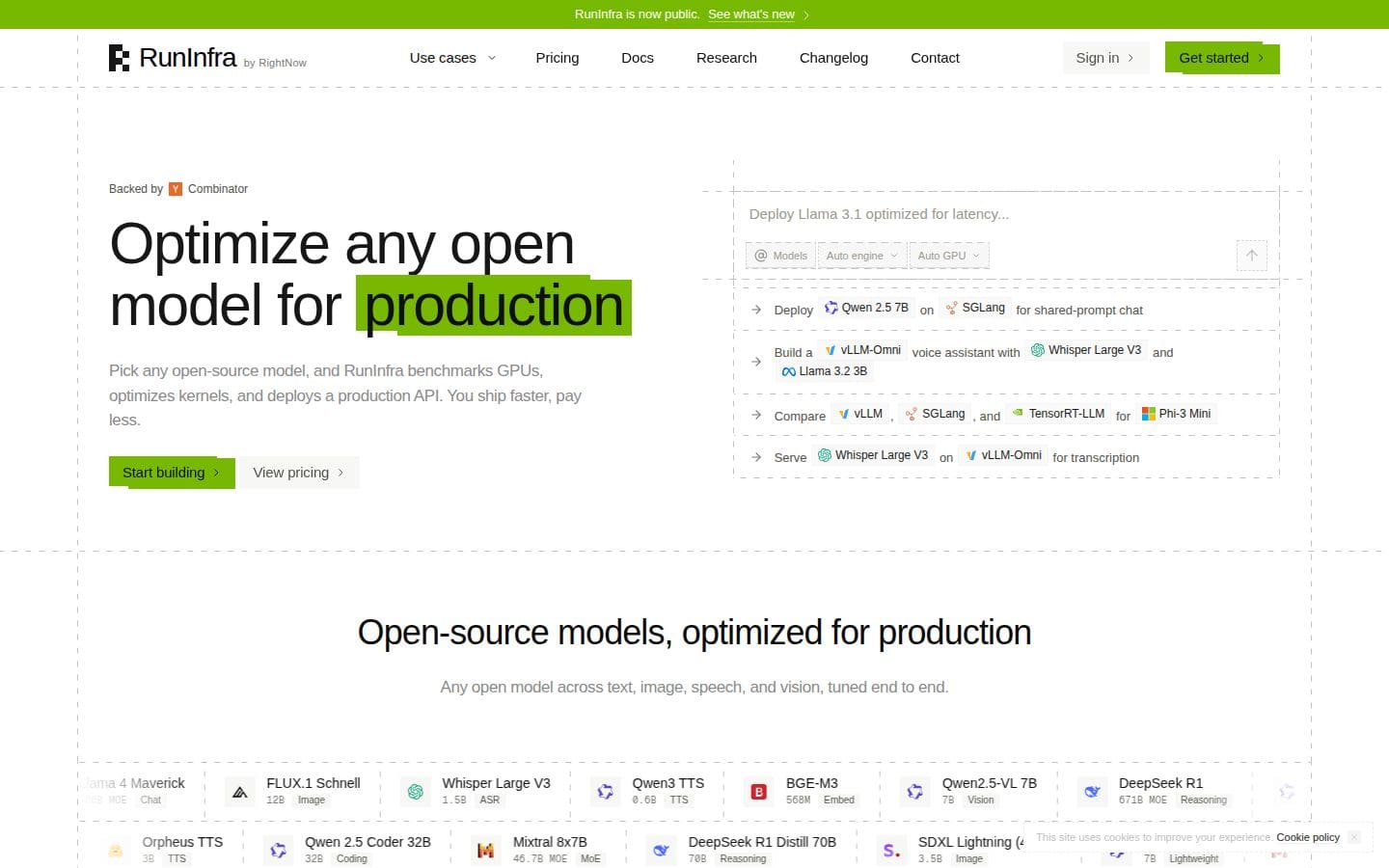Click the Llama 3.2 3B chip label

pos(833,371)
